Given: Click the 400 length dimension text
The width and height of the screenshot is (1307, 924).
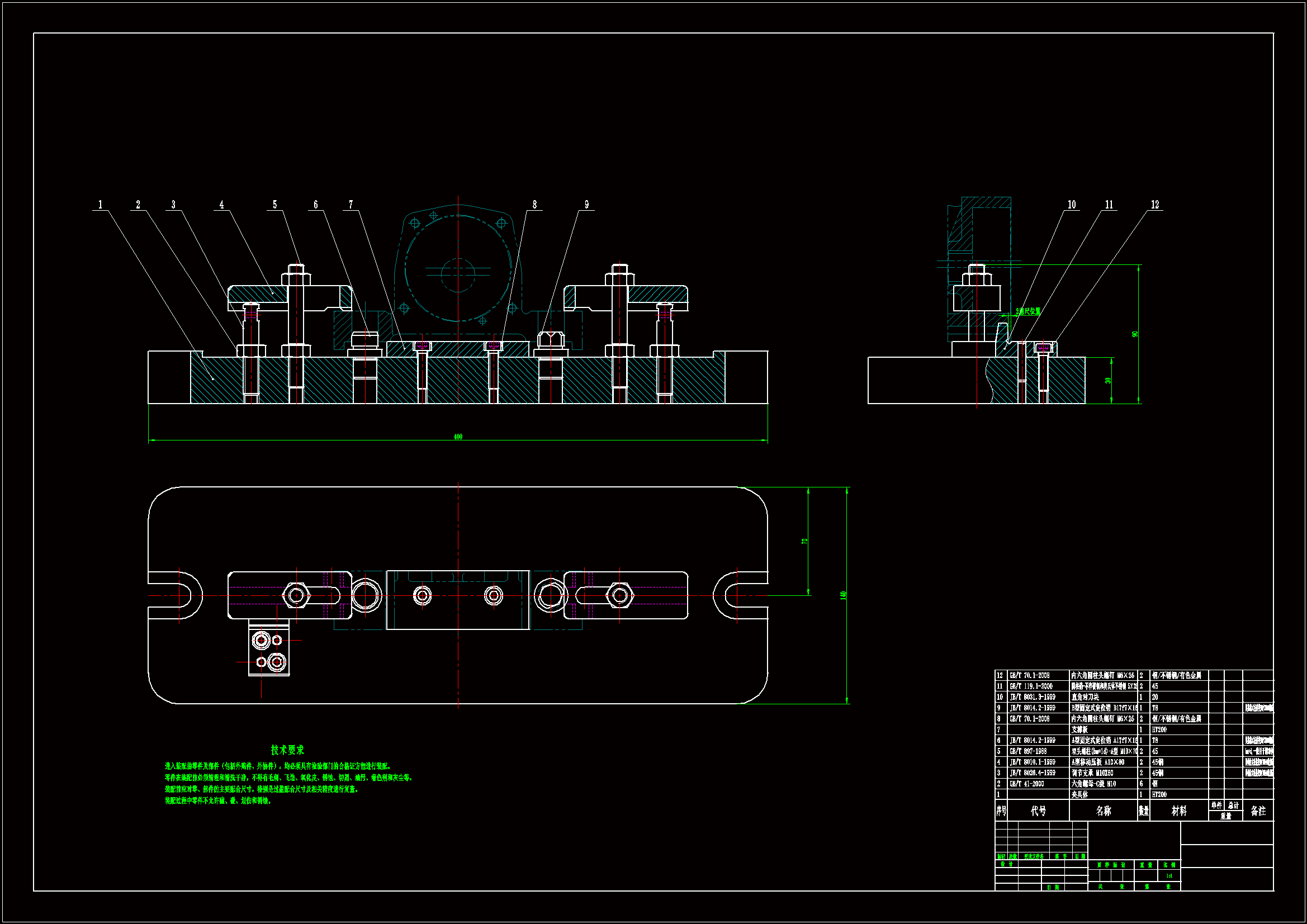Looking at the screenshot, I should (458, 437).
